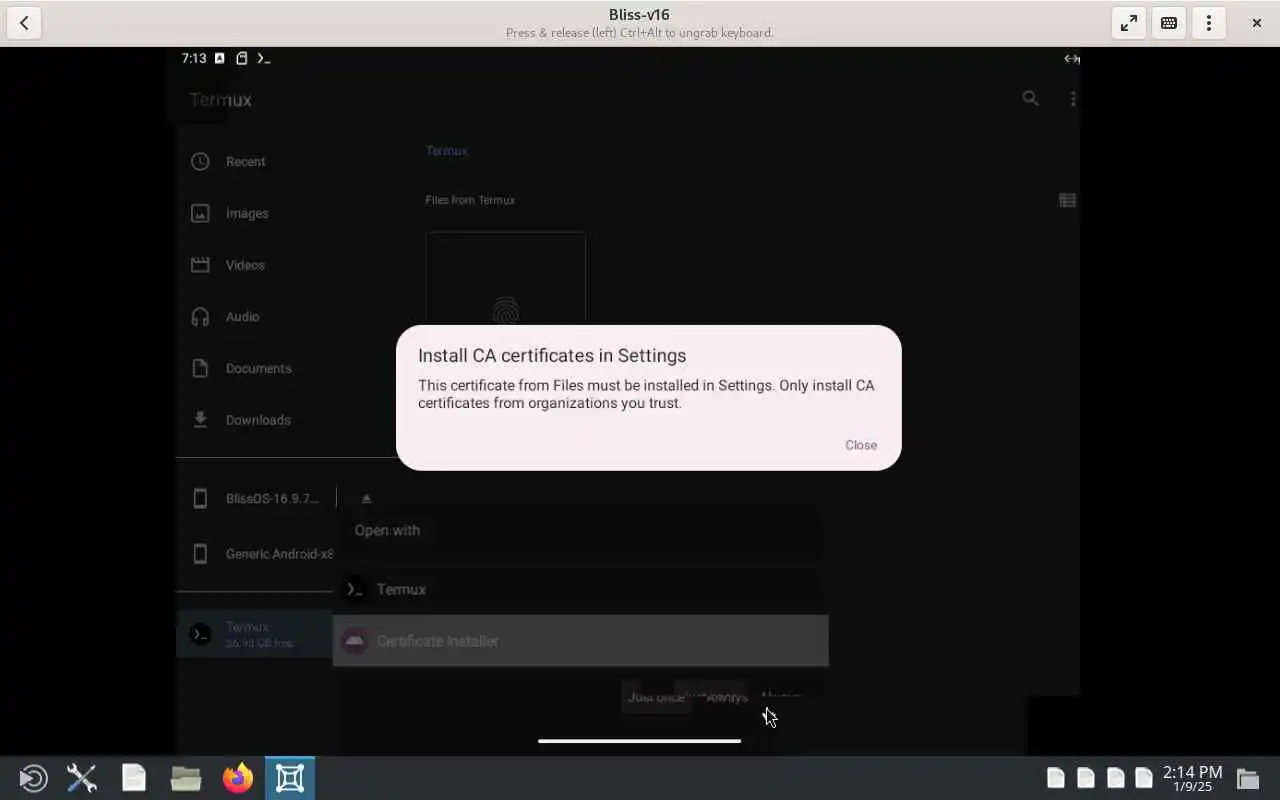Click the SD card icon in the Android status bar

tap(241, 58)
